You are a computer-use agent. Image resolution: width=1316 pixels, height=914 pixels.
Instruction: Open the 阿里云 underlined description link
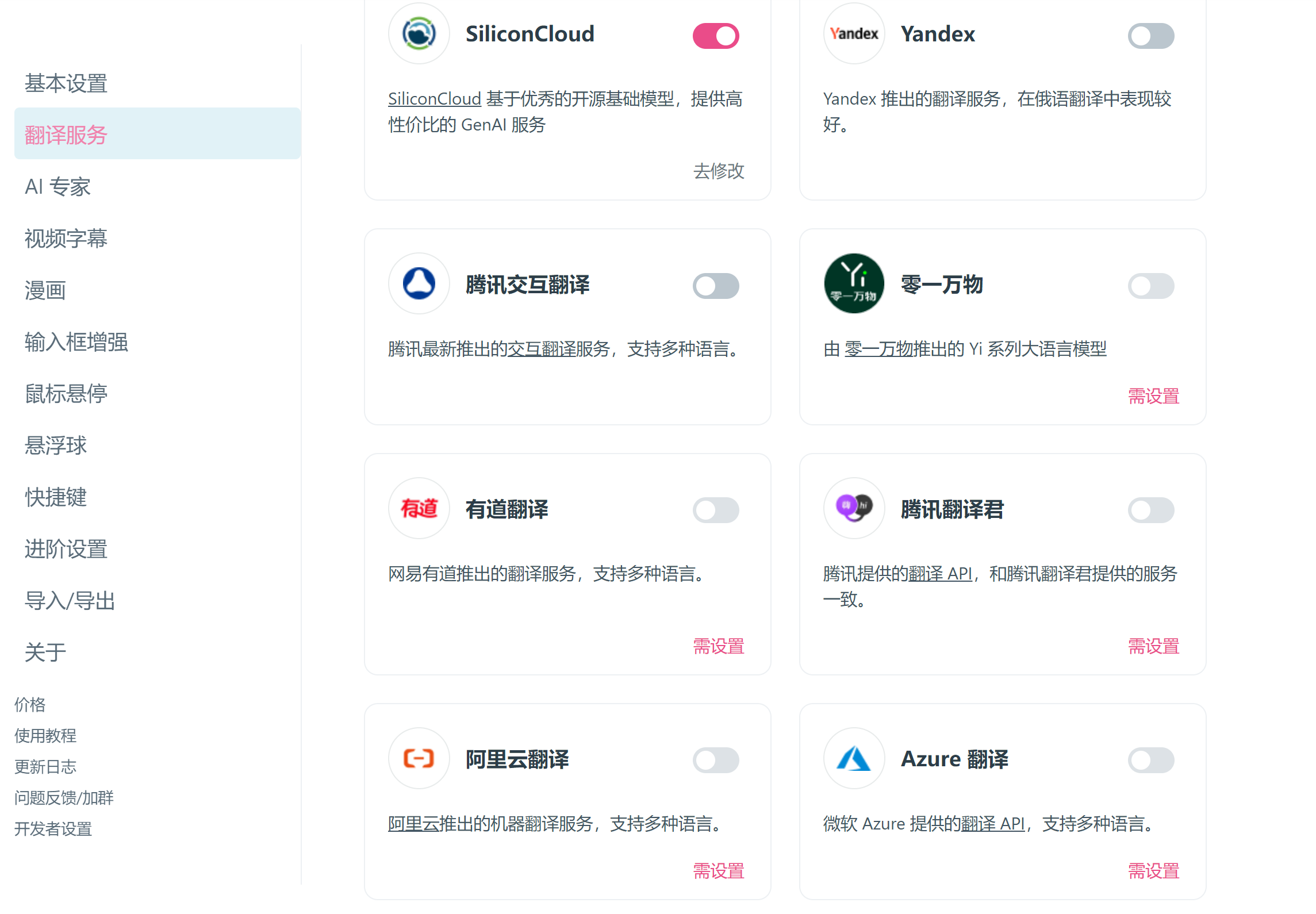click(413, 824)
